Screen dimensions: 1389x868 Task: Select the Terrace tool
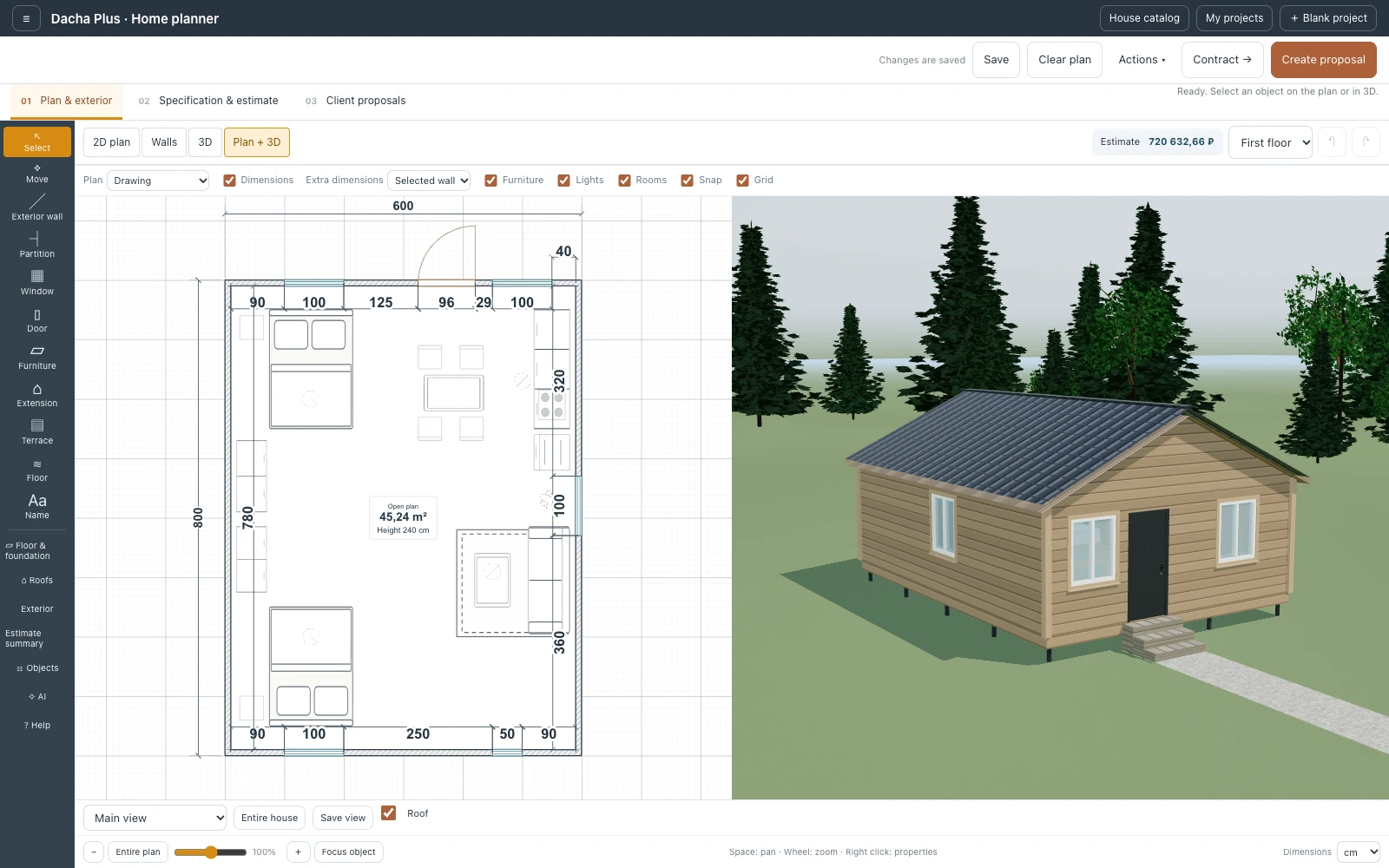tap(37, 431)
